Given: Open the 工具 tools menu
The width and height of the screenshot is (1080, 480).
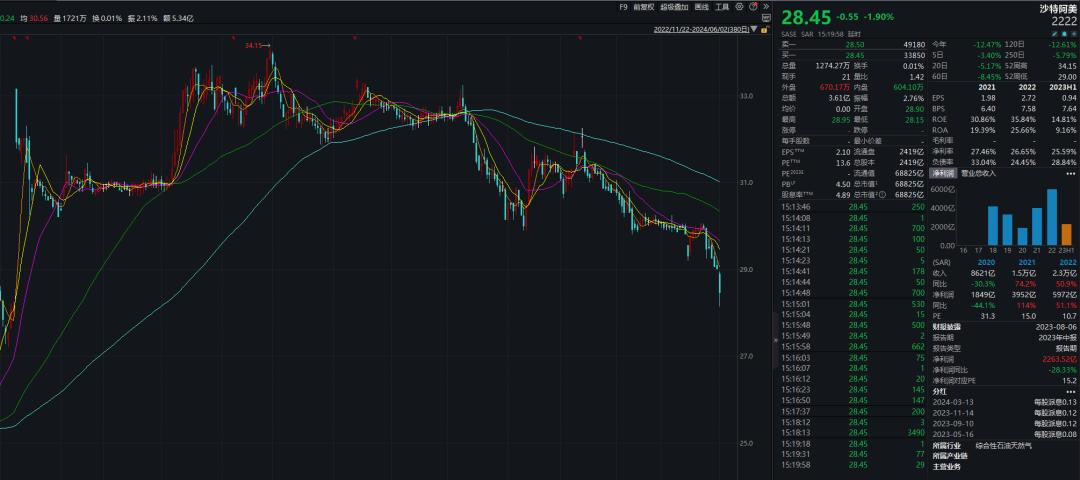Looking at the screenshot, I should [x=722, y=7].
